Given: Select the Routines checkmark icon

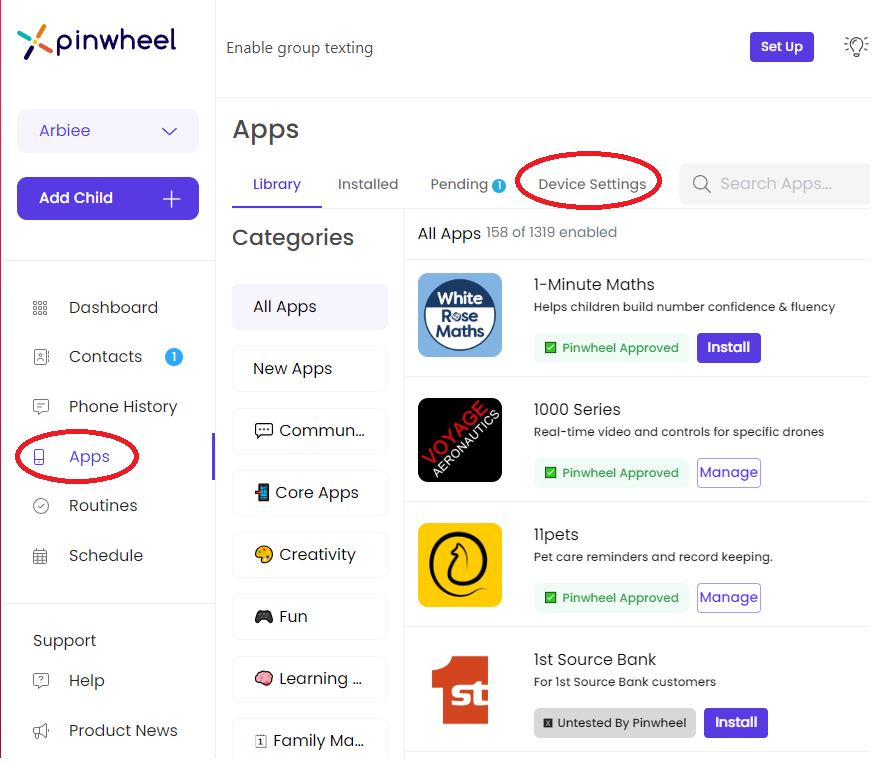Looking at the screenshot, I should tap(40, 505).
